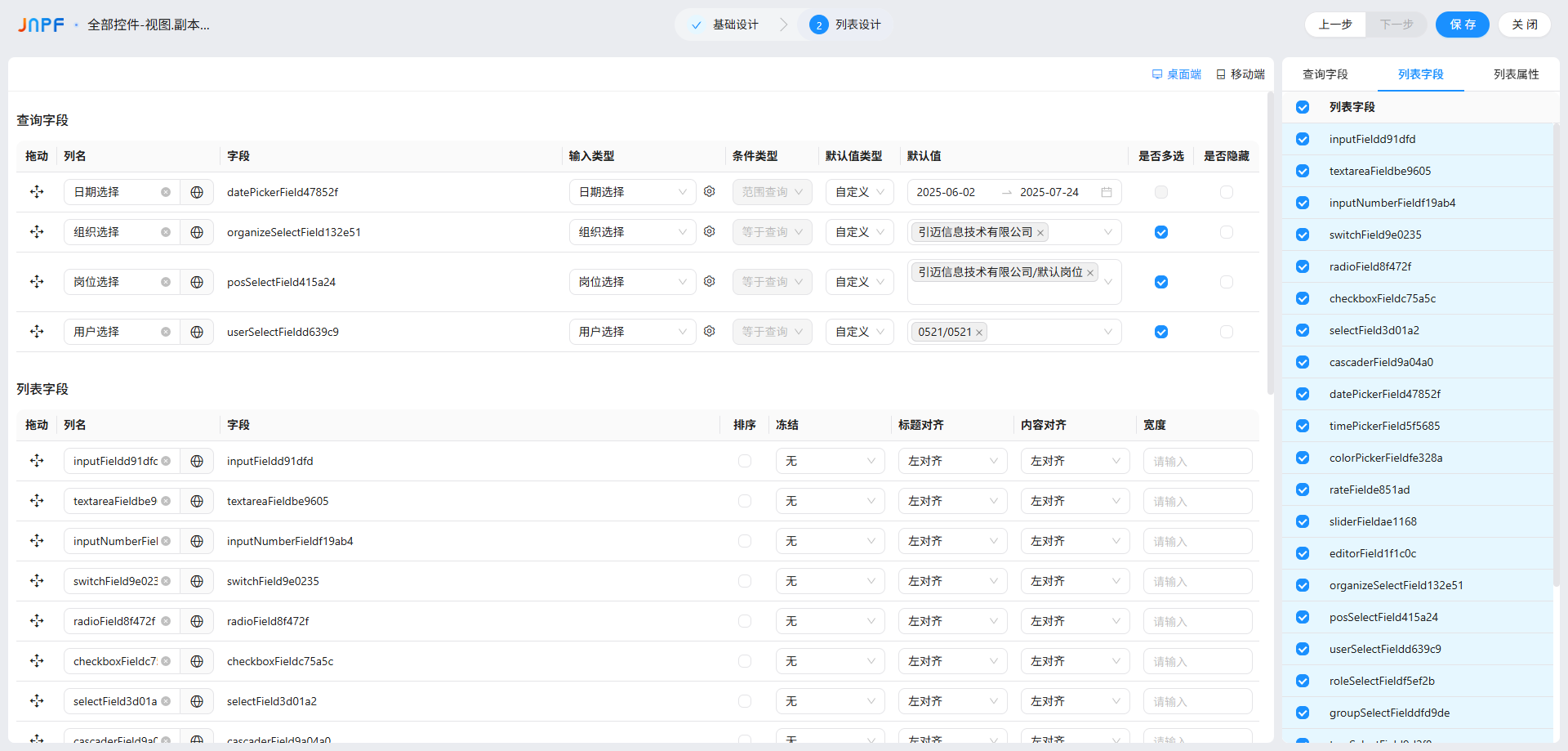Open gear settings for 岗位选择 input type
The image size is (1568, 751).
(x=709, y=281)
